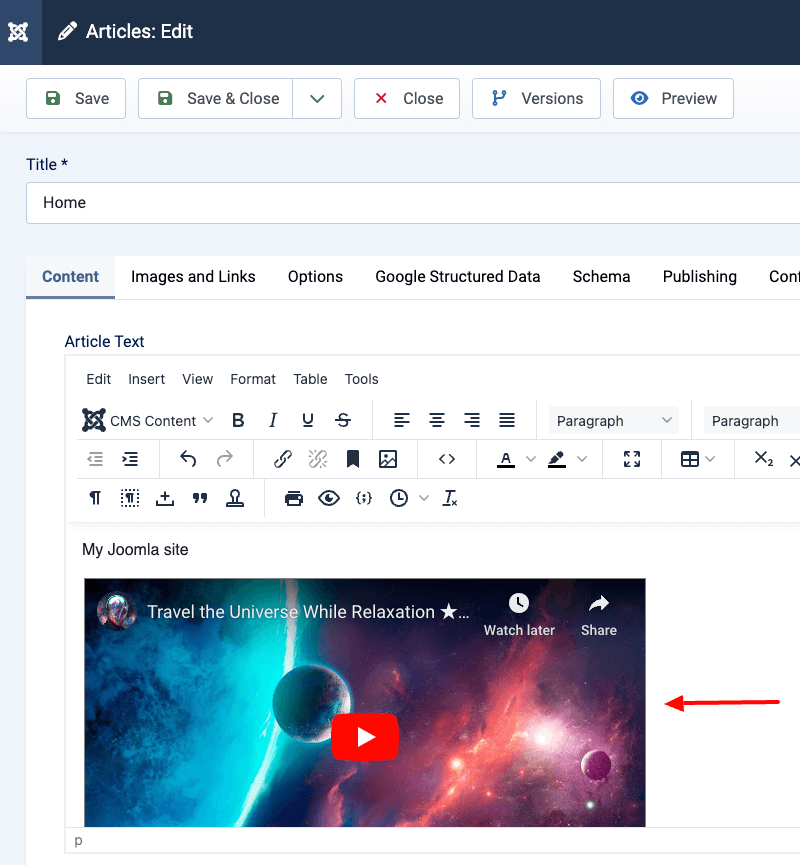Insert anchor bookmark icon
The image size is (800, 865).
353,459
